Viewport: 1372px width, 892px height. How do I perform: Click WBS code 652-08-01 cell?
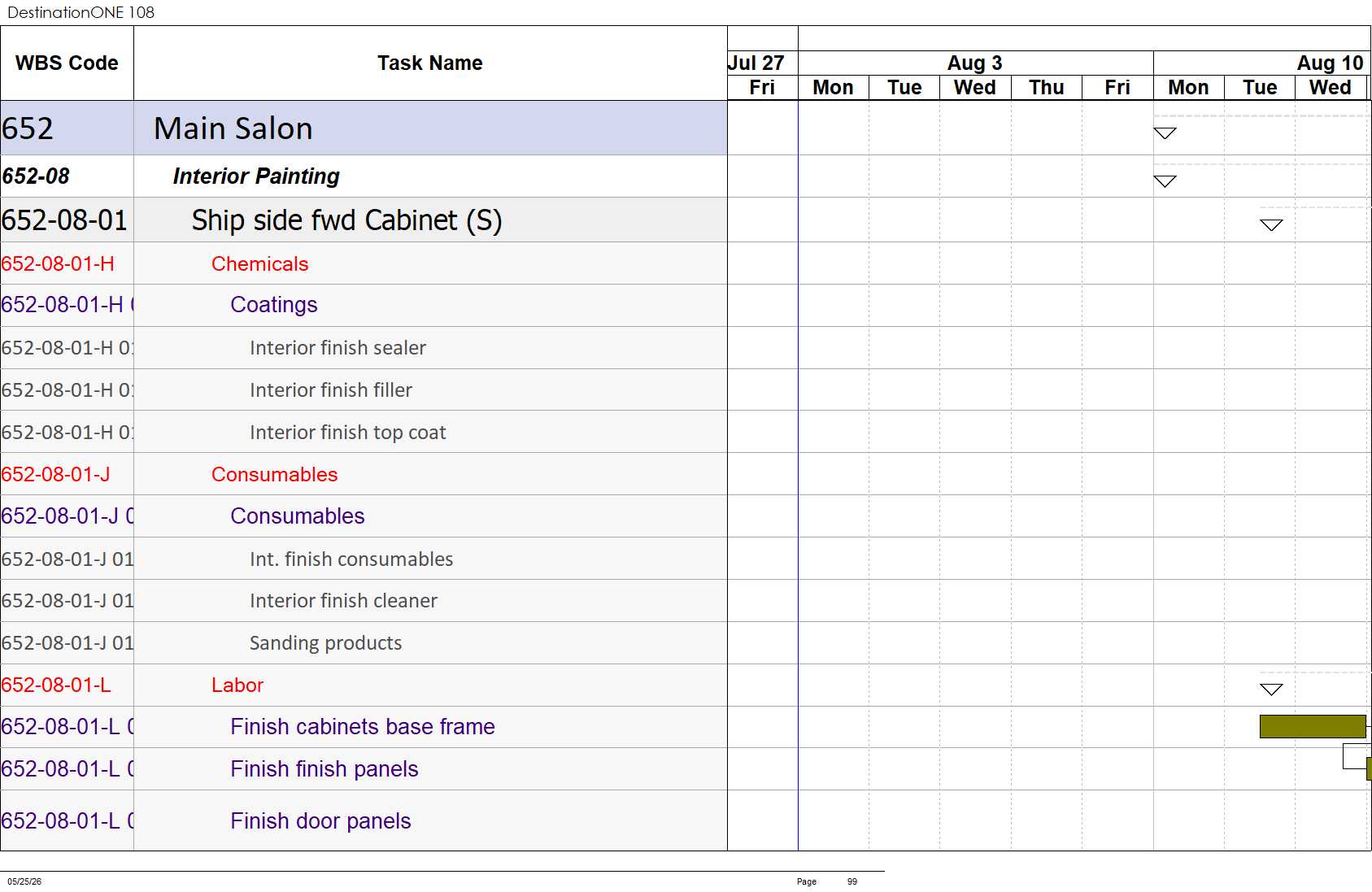67,220
